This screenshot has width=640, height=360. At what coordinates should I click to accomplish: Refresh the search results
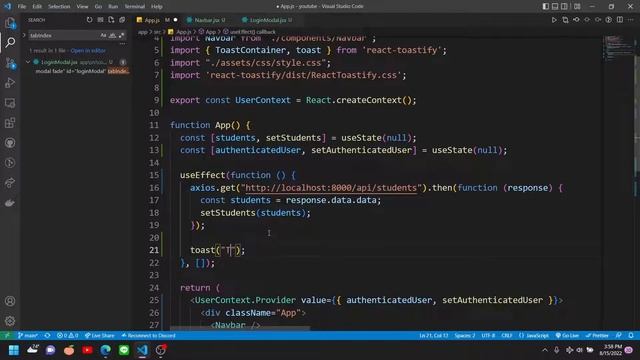pyautogui.click(x=89, y=20)
